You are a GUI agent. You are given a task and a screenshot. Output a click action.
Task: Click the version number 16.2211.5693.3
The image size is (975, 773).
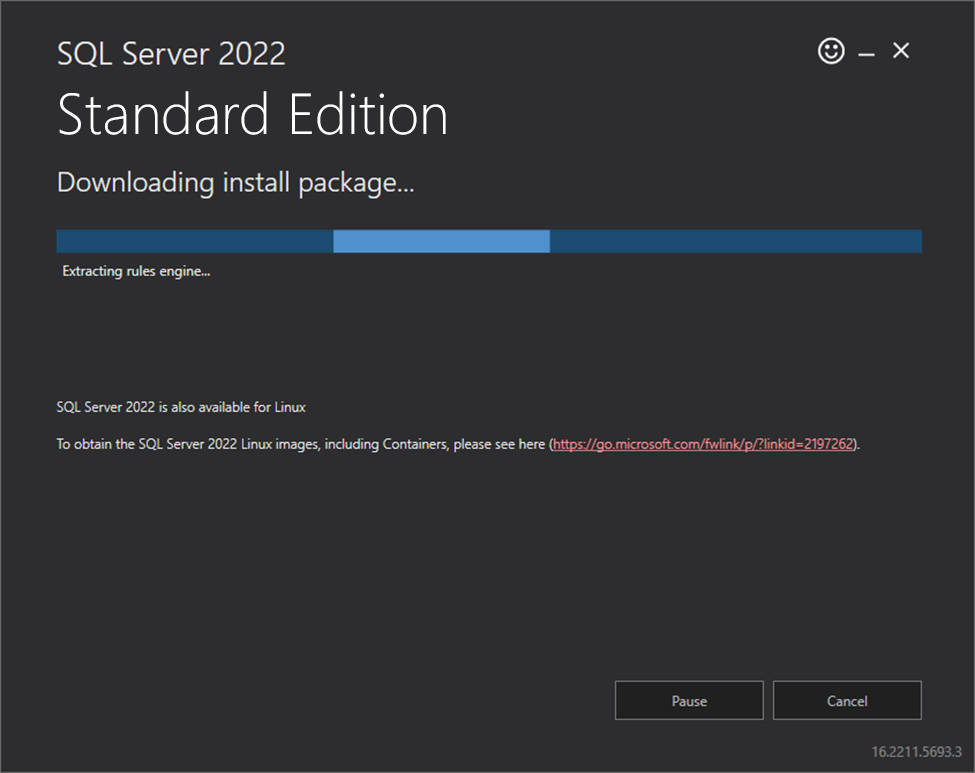(915, 751)
